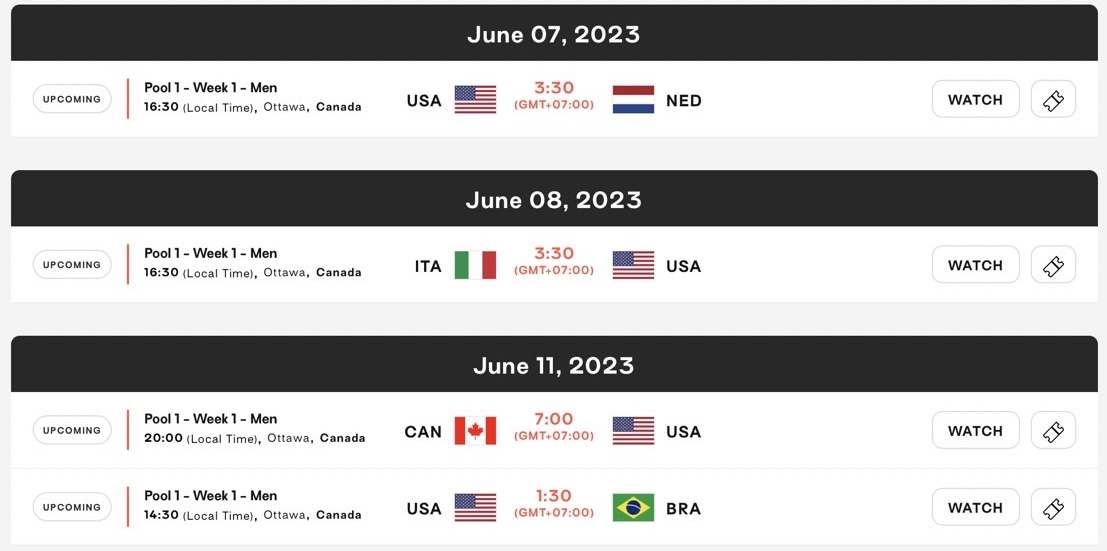Watch the USA vs BRA match
Image resolution: width=1107 pixels, height=551 pixels.
point(976,507)
